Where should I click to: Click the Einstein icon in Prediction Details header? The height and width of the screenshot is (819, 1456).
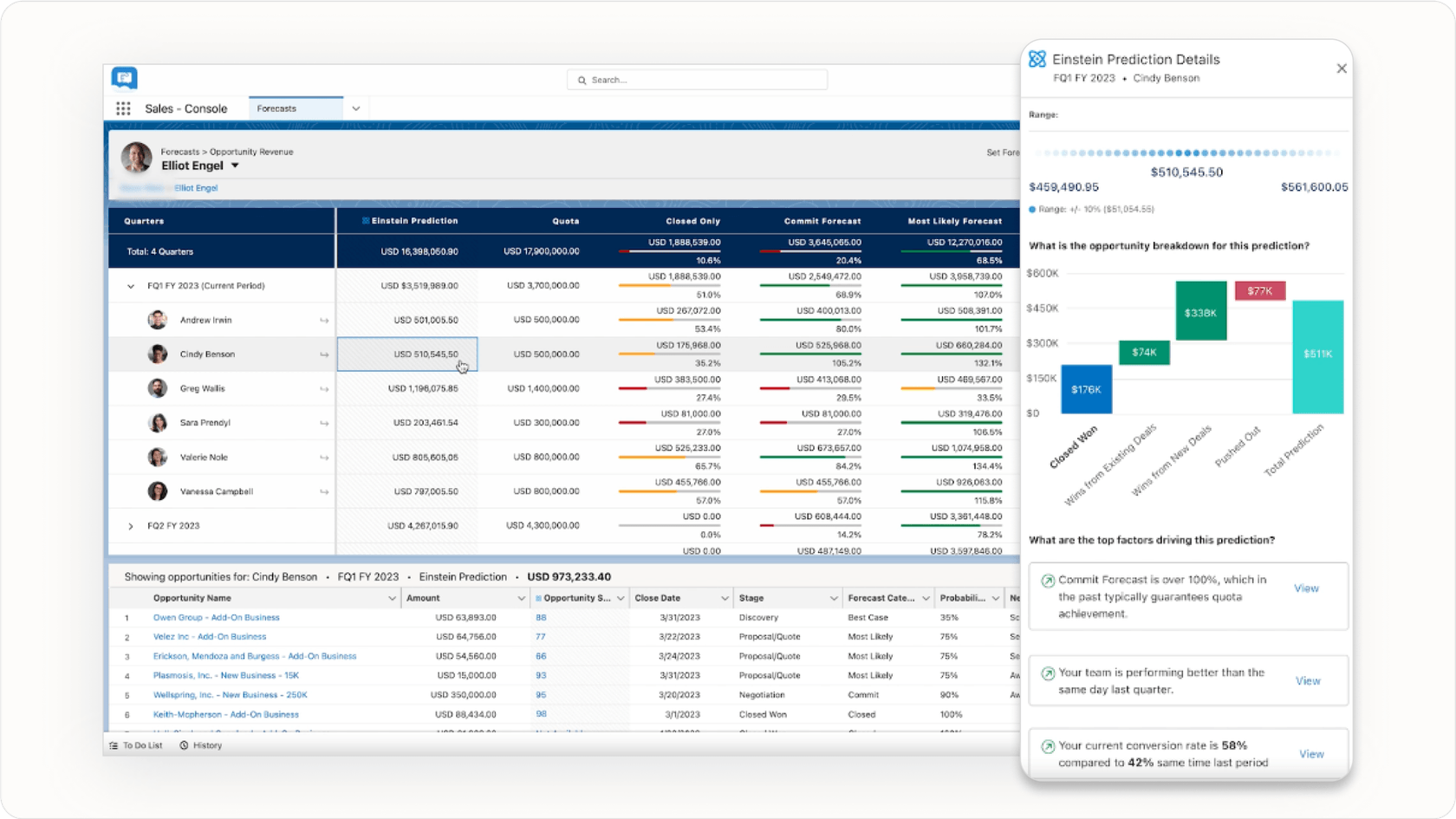click(1037, 59)
